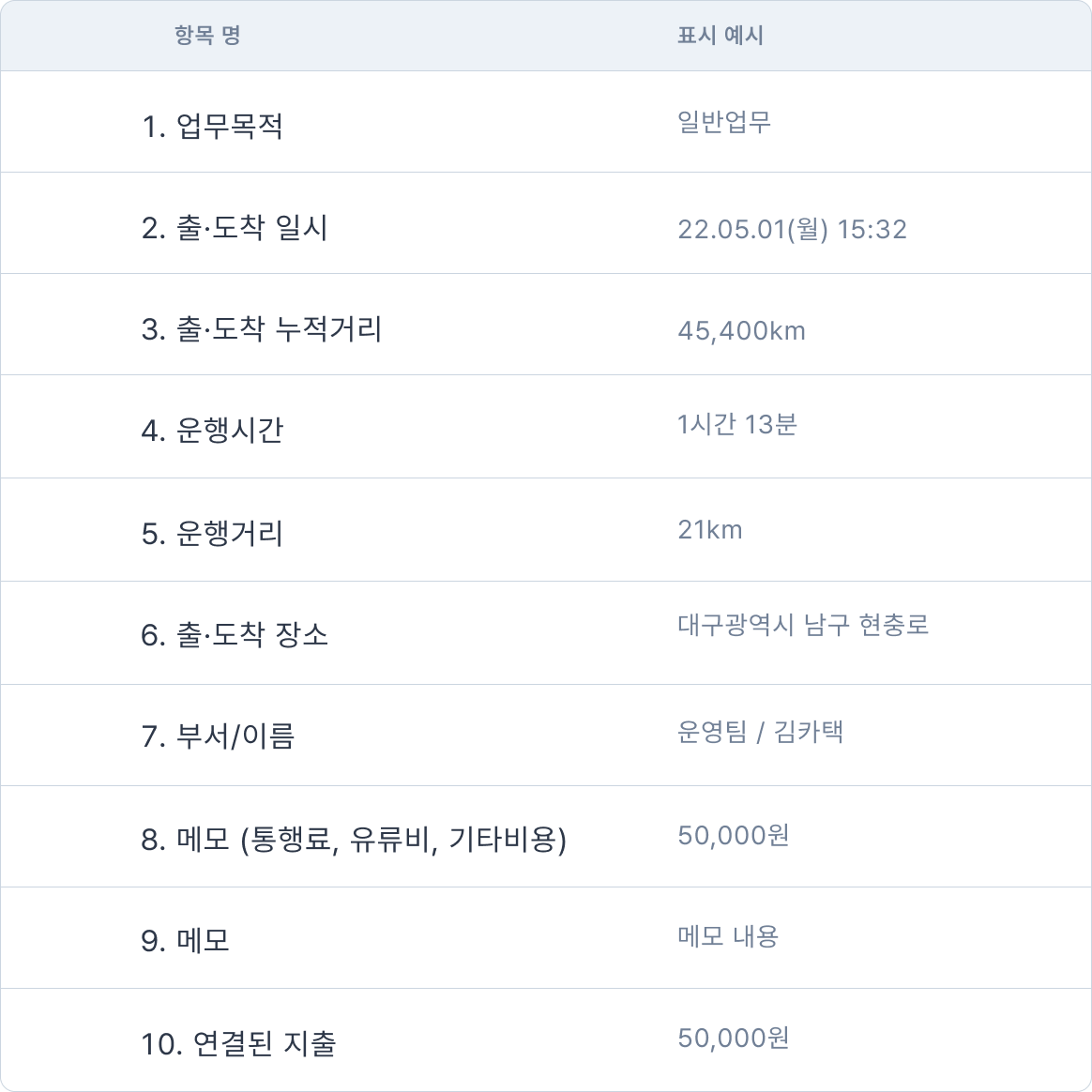
Task: Click the '10. 연결된 지출' item
Action: 238,1043
